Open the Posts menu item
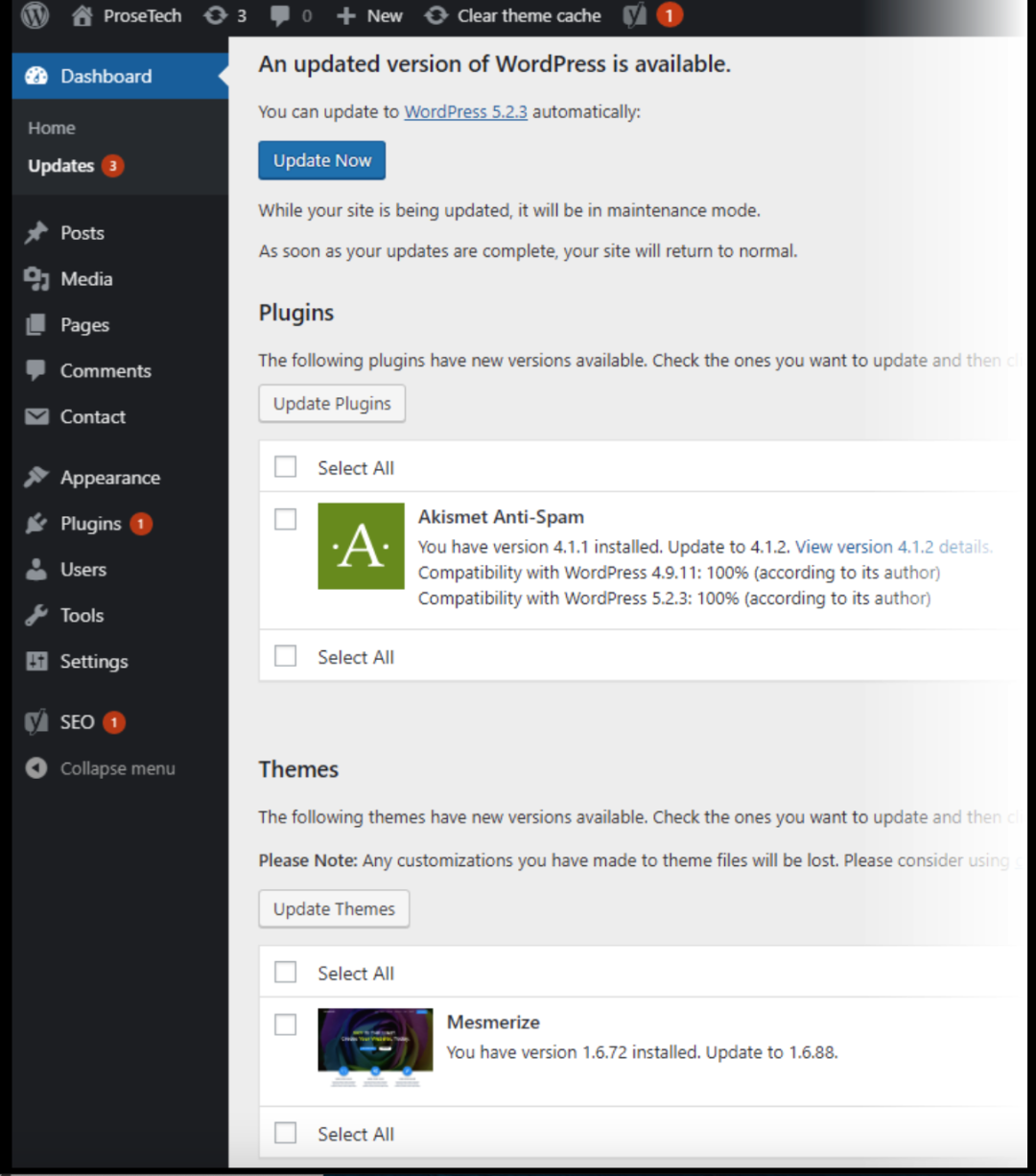 [x=82, y=233]
